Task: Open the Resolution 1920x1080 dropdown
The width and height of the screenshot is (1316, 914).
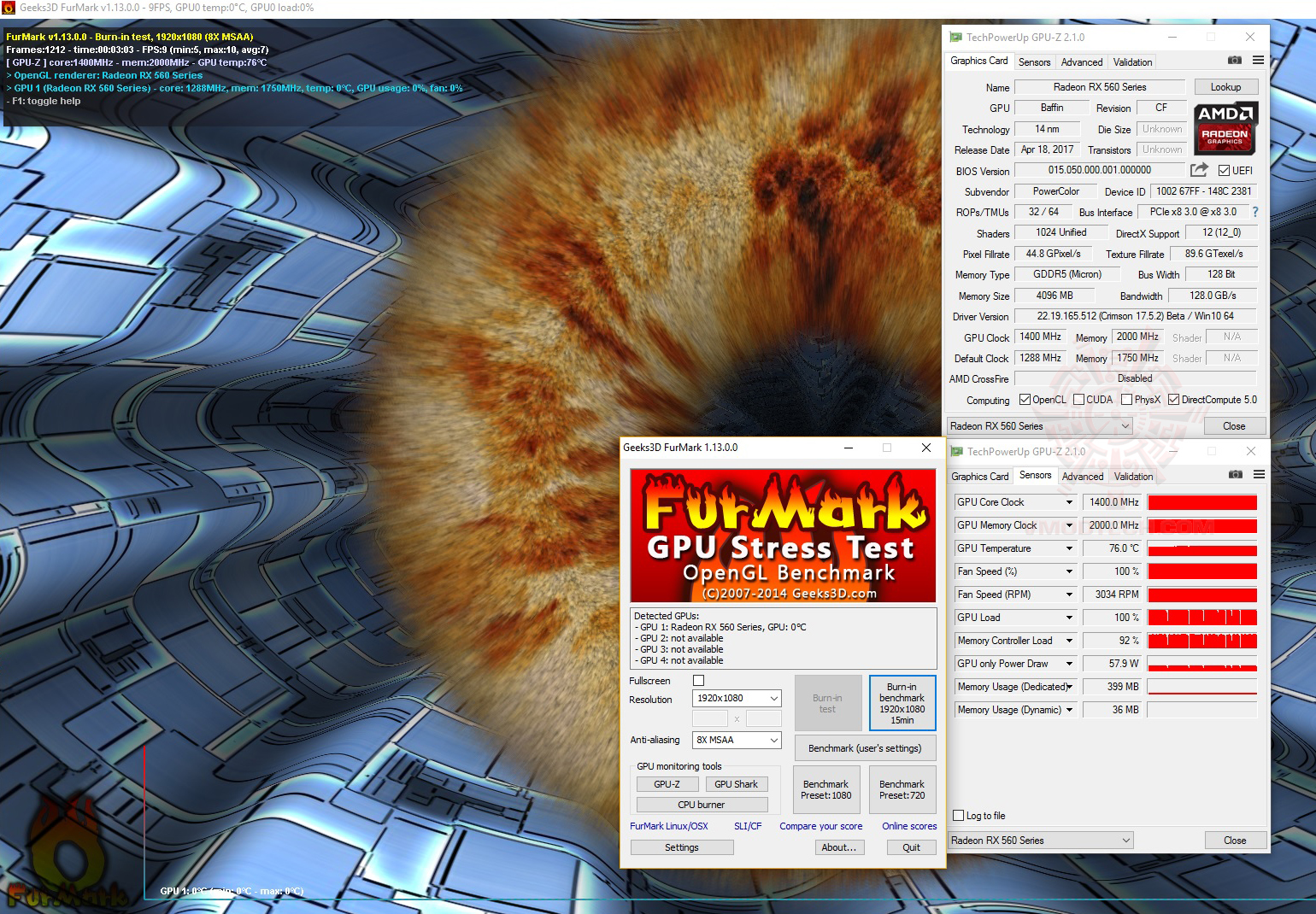Action: click(x=737, y=699)
